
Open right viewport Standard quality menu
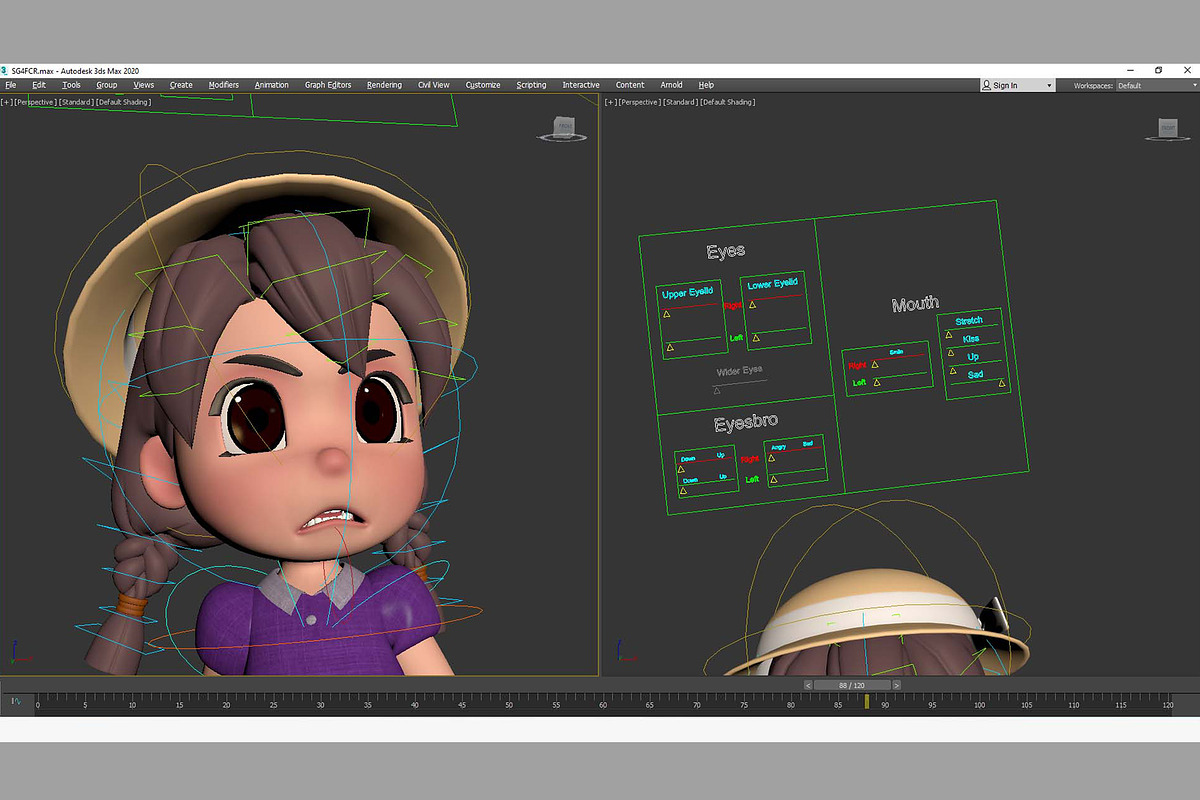click(679, 102)
